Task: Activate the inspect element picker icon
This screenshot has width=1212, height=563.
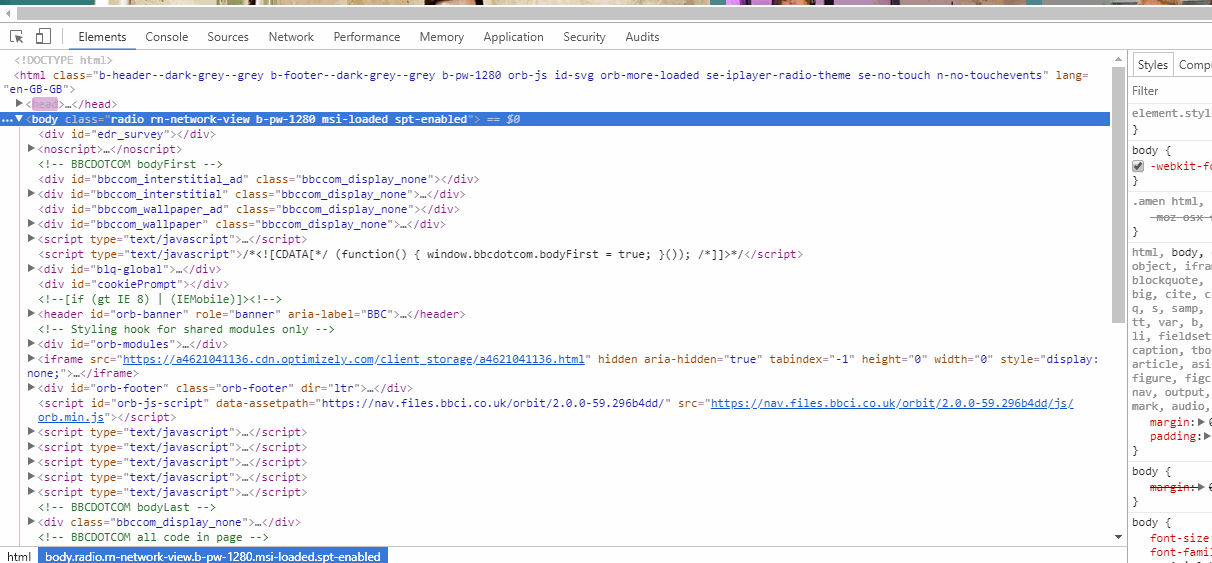Action: (17, 37)
